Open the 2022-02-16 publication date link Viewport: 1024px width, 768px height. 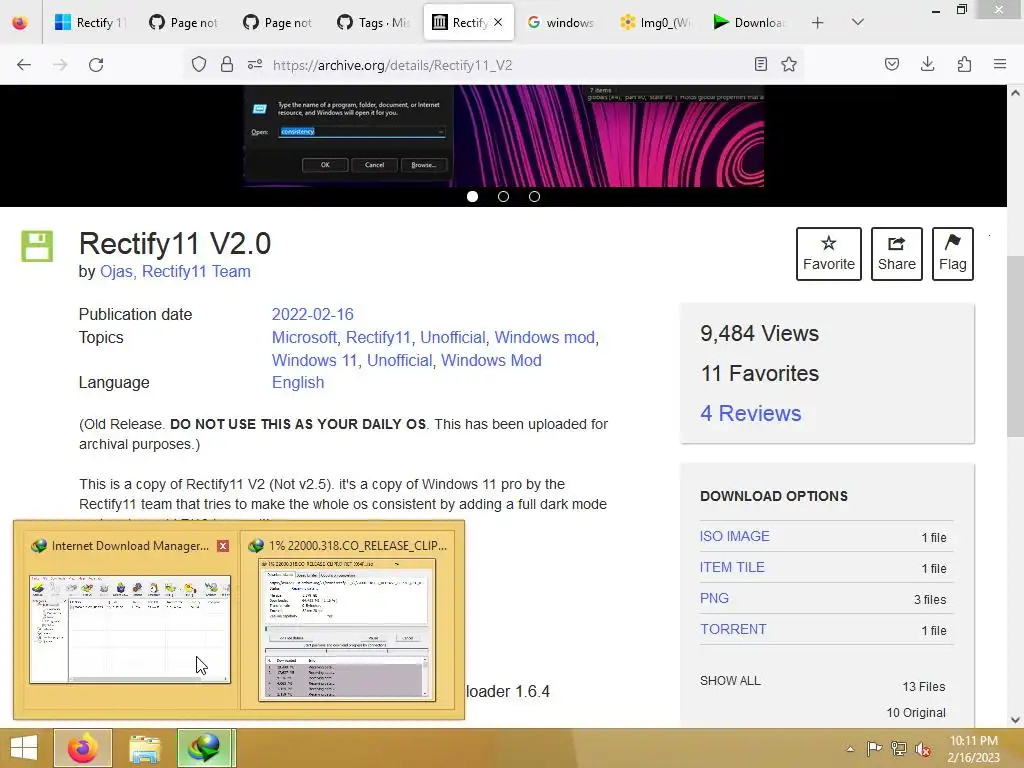tap(312, 314)
